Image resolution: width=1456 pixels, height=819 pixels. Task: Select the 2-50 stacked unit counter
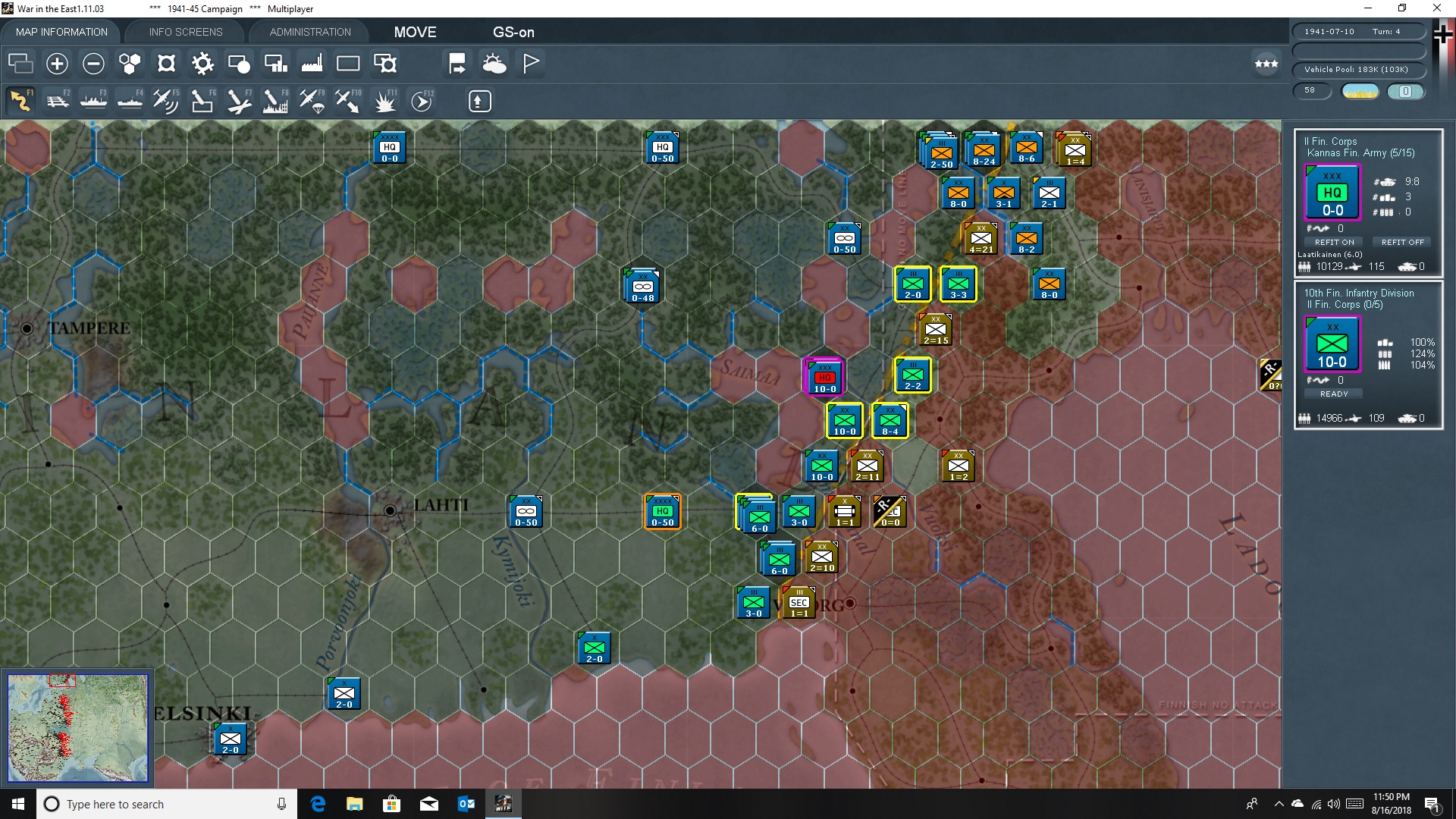click(x=940, y=151)
